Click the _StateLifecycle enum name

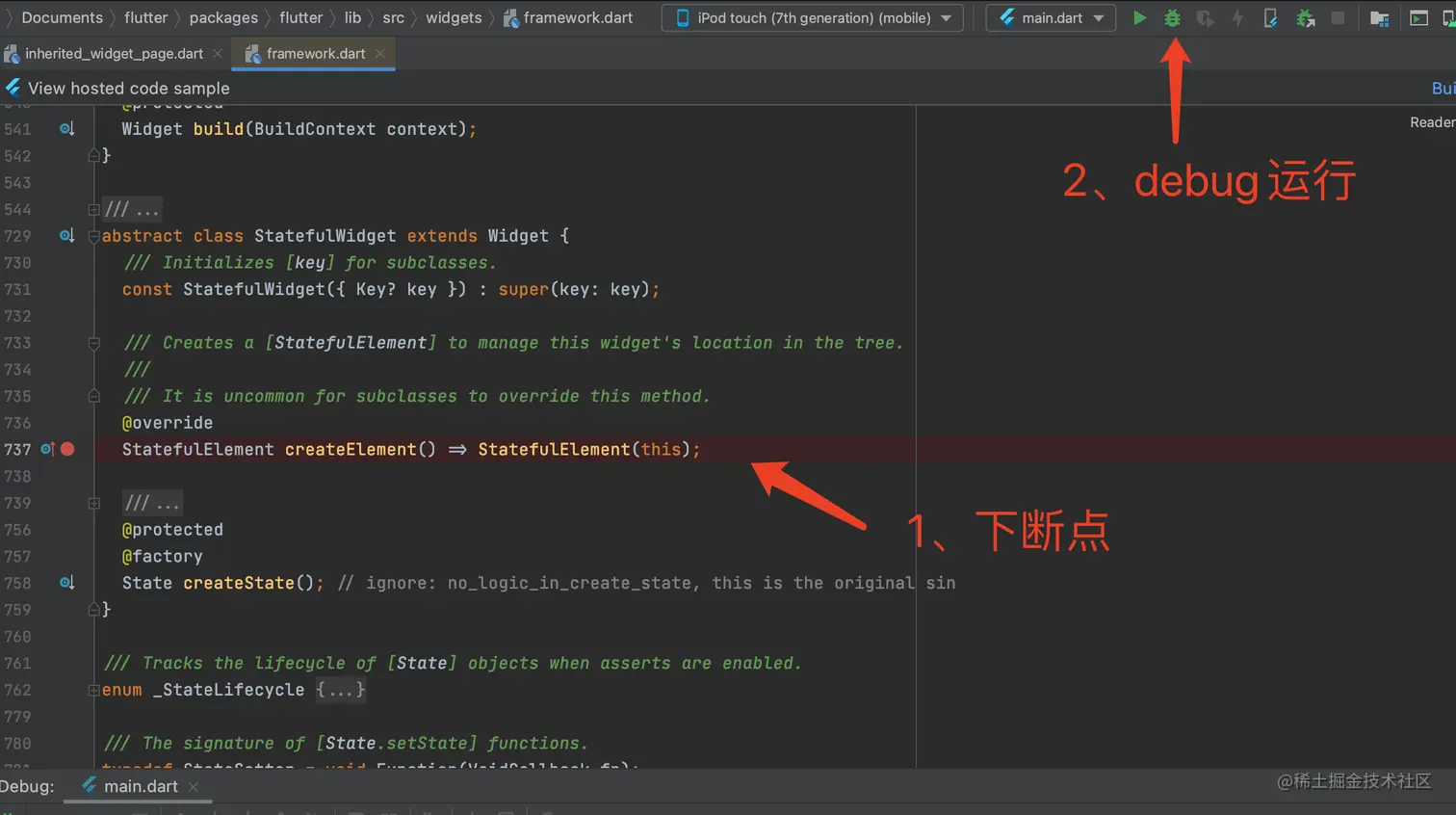(x=228, y=690)
